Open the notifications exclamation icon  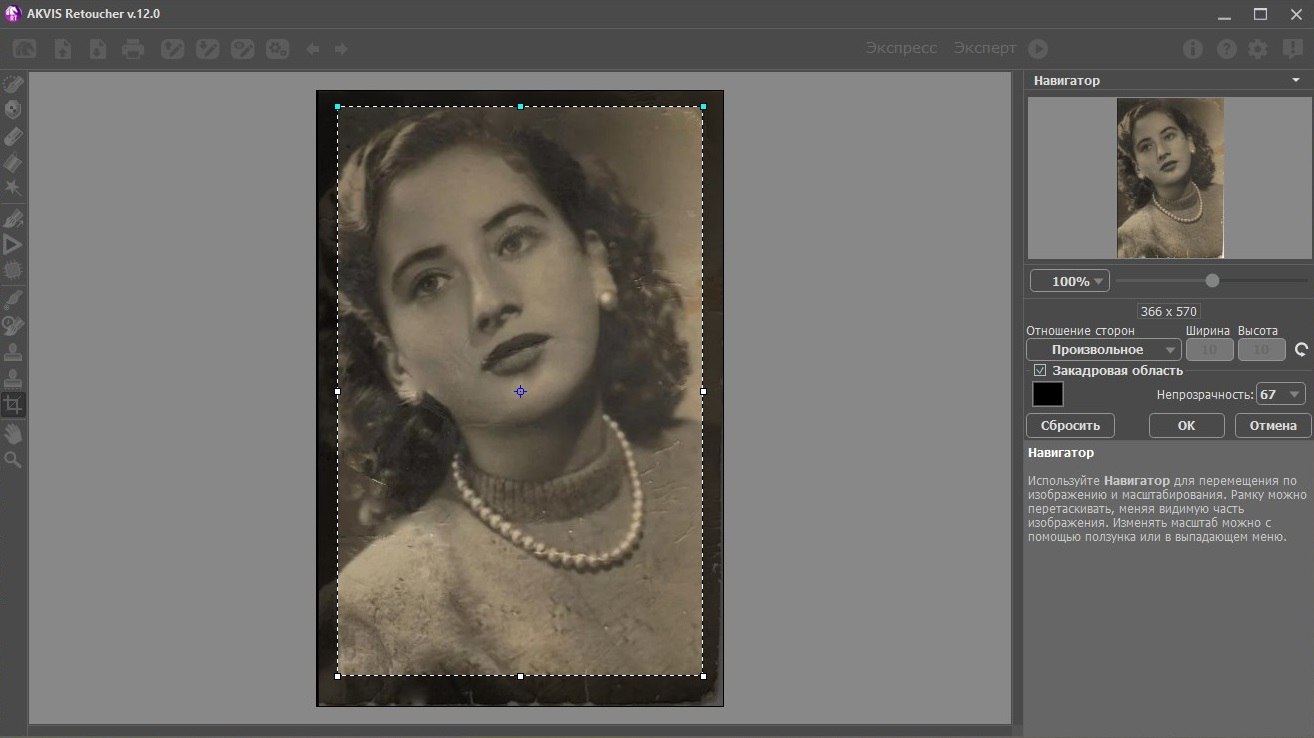(1291, 48)
